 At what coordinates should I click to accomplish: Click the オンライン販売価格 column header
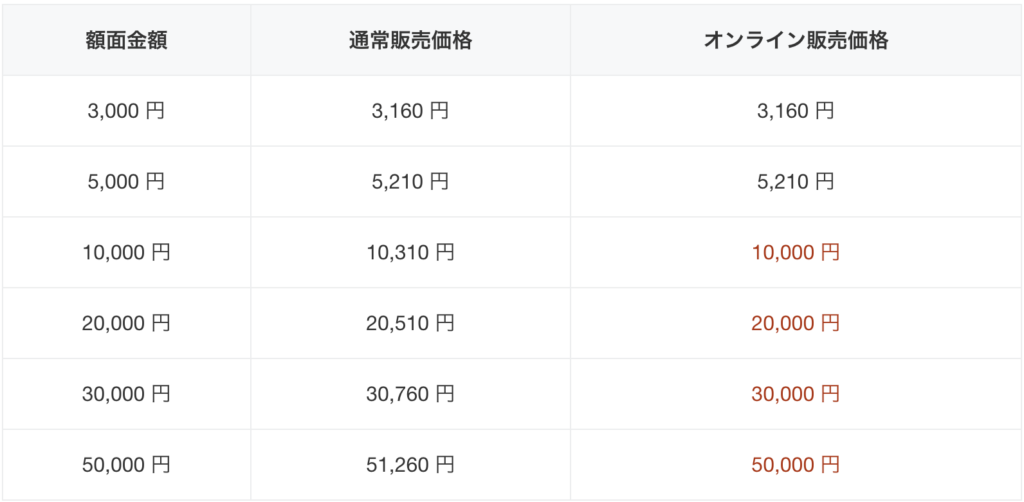[795, 40]
